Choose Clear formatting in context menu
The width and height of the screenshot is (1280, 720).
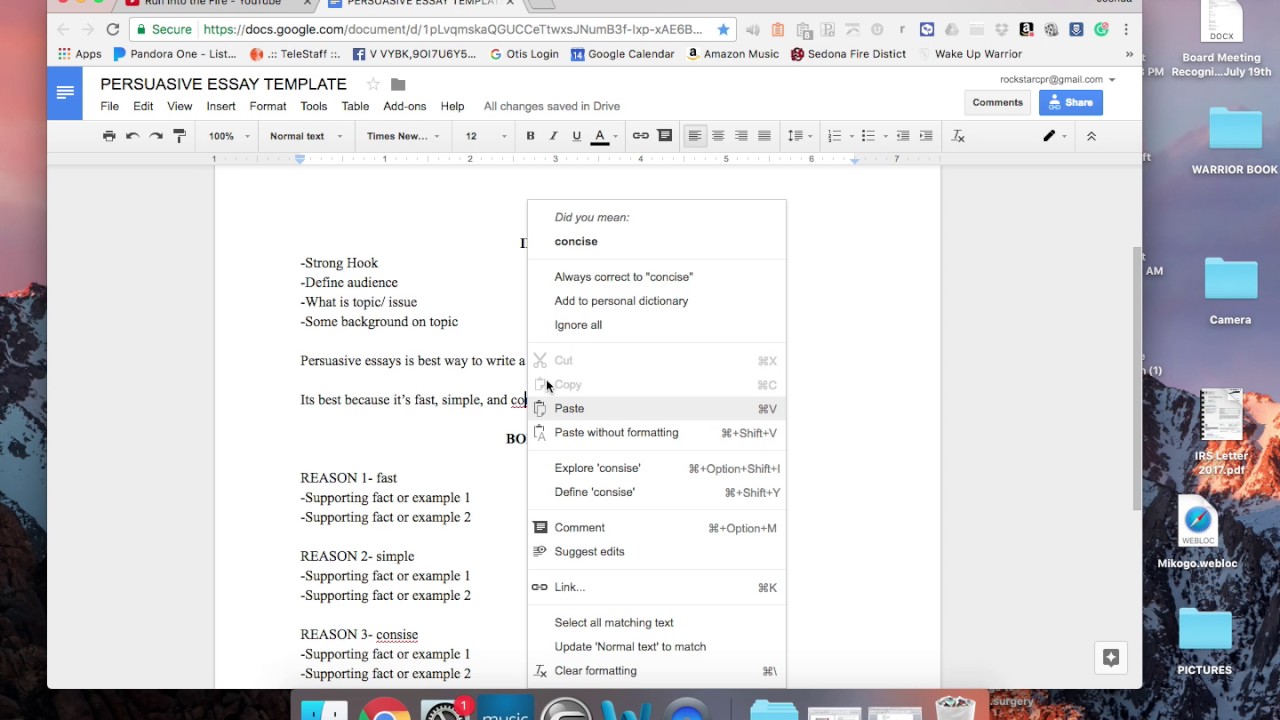(x=657, y=671)
